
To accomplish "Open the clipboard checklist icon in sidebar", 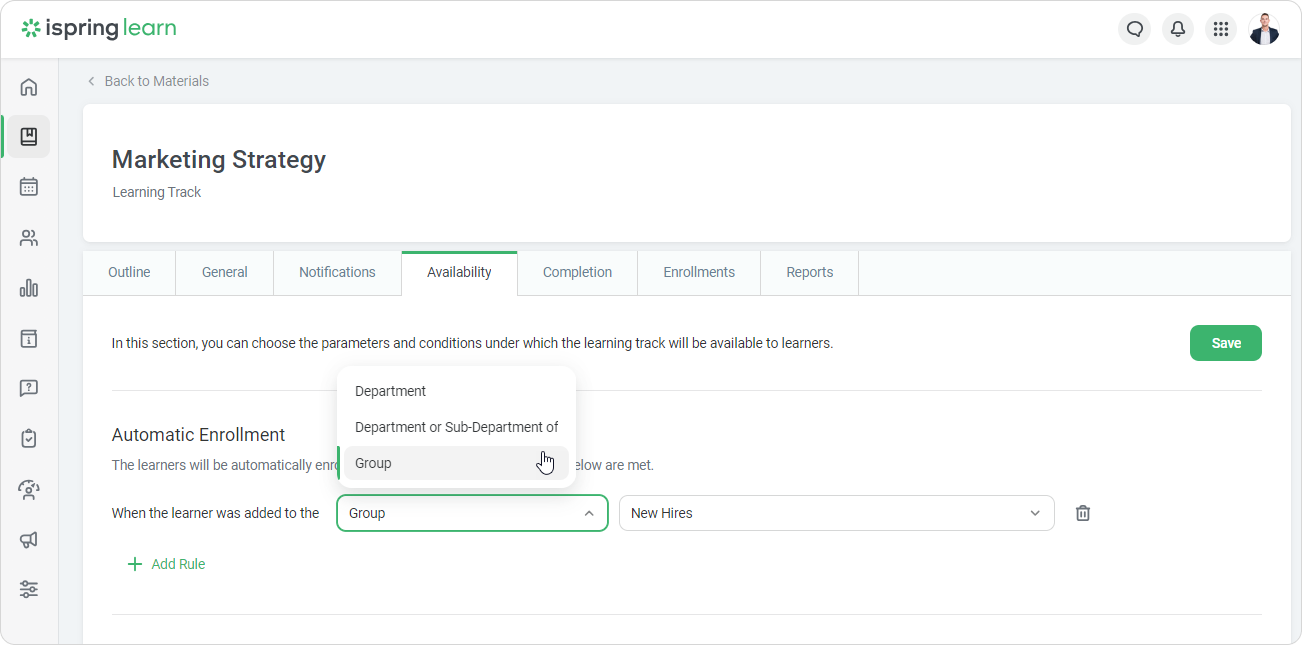I will tap(28, 438).
